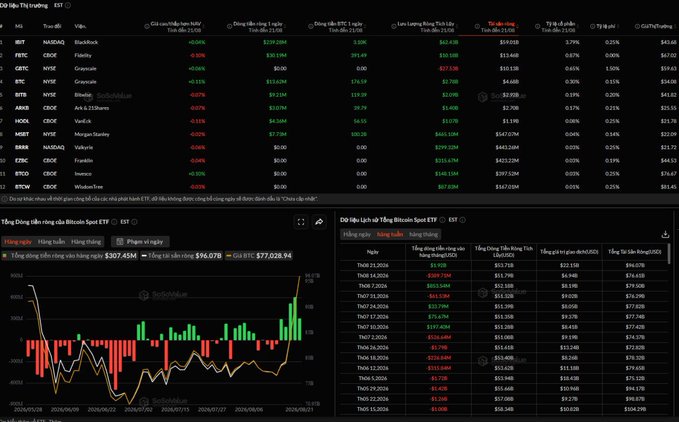
Task: Sort by Tài sản ròng column
Action: coord(518,26)
